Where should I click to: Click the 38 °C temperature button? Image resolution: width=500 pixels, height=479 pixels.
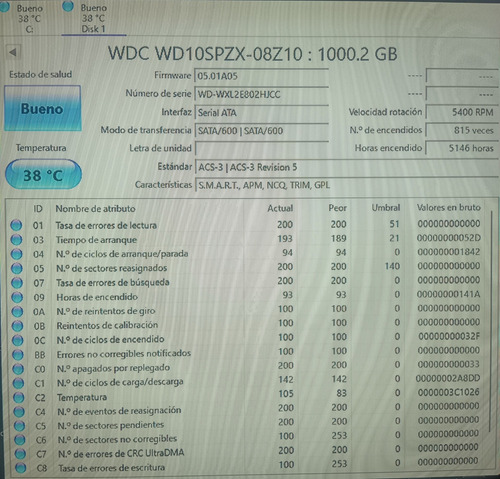pyautogui.click(x=43, y=175)
